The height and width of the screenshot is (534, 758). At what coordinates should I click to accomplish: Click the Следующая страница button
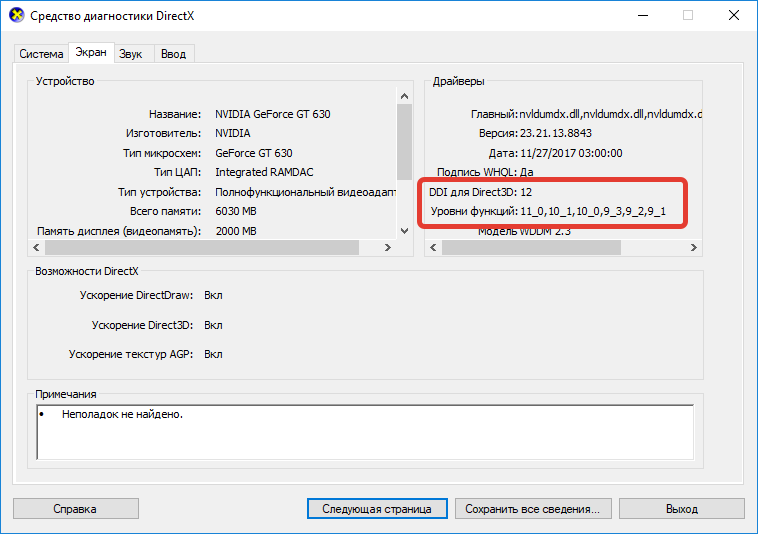click(x=377, y=509)
